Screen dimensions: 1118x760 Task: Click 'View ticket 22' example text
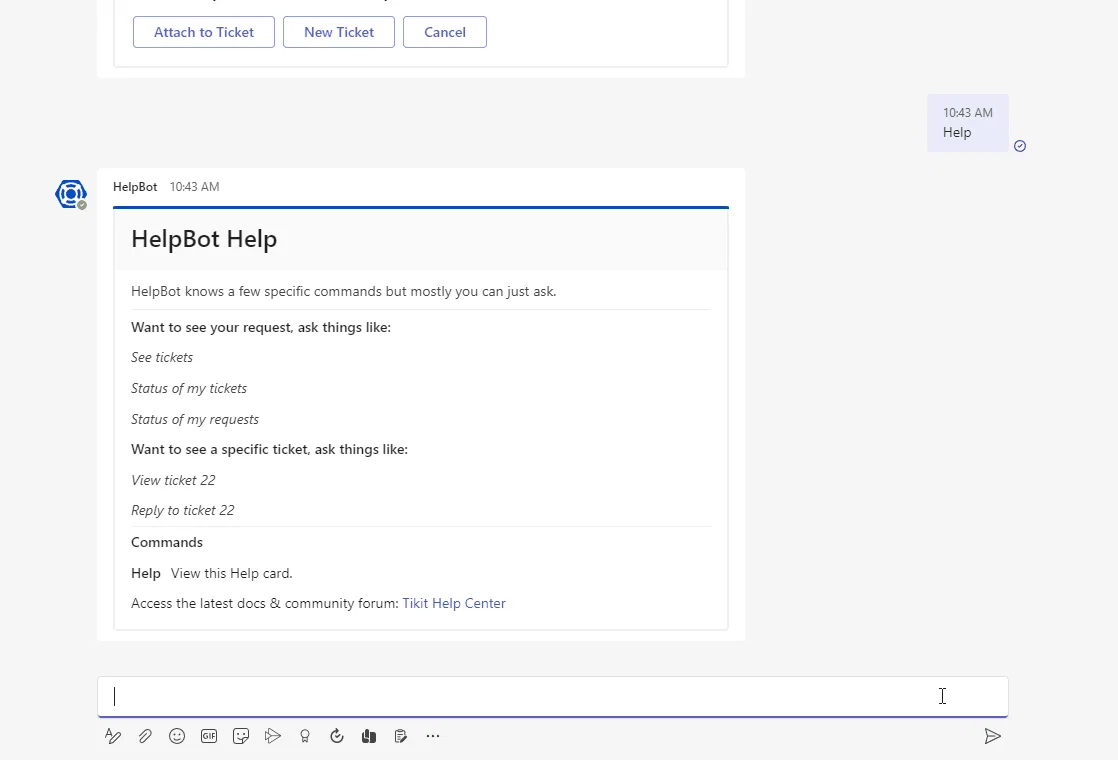[x=173, y=481]
